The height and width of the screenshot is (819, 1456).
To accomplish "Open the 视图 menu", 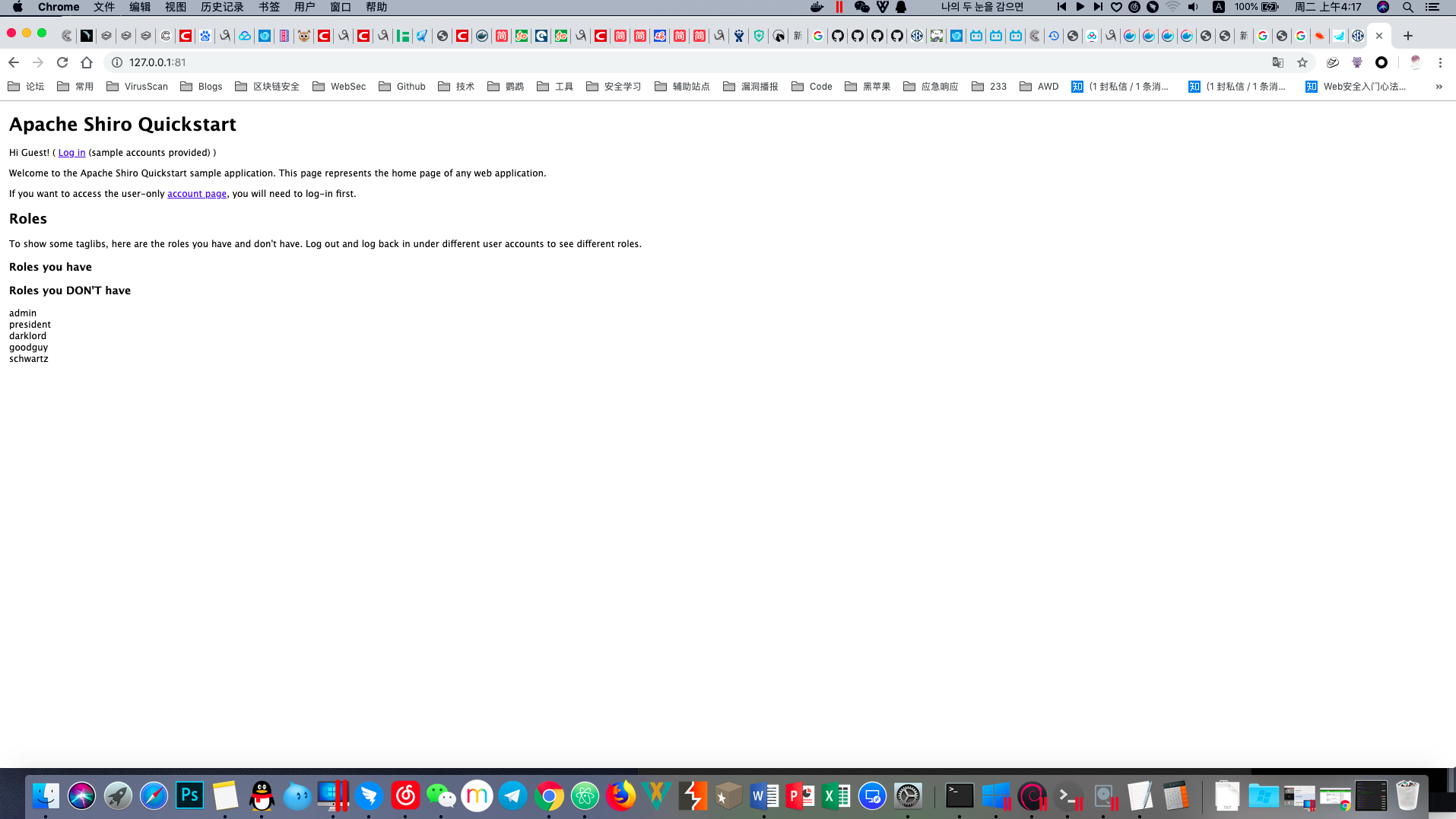I will pos(176,7).
